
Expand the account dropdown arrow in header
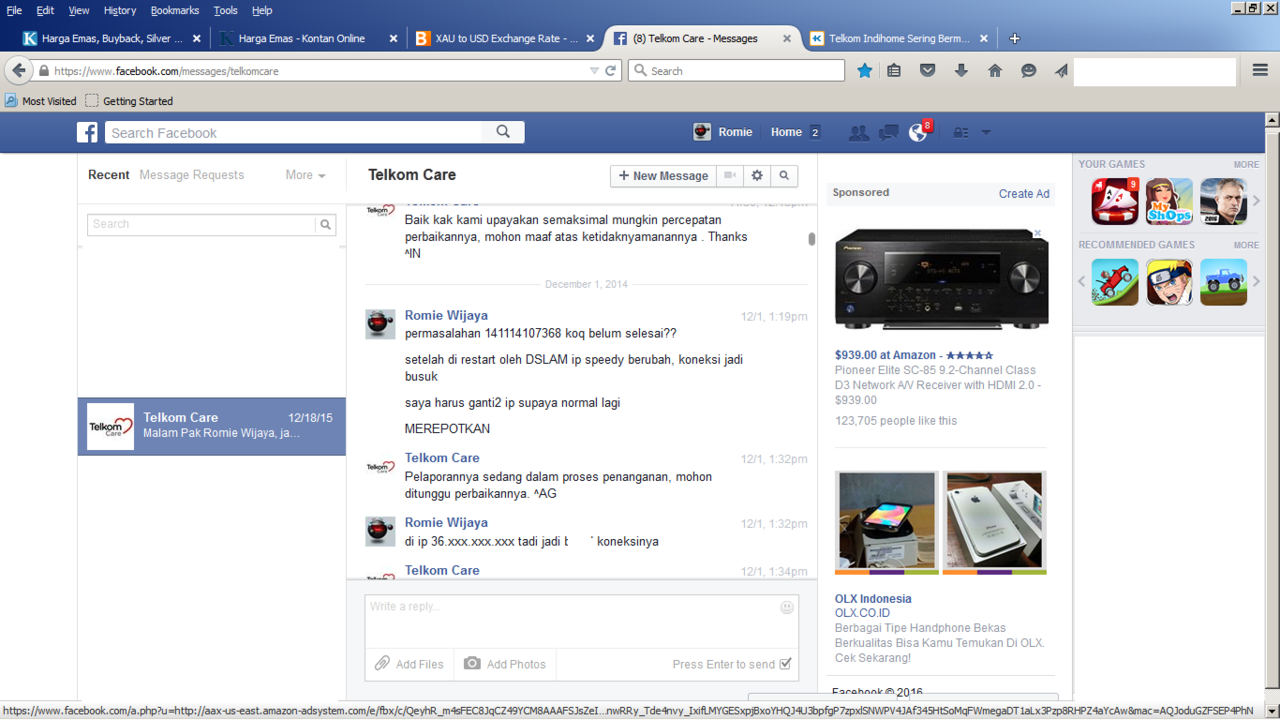click(x=986, y=133)
